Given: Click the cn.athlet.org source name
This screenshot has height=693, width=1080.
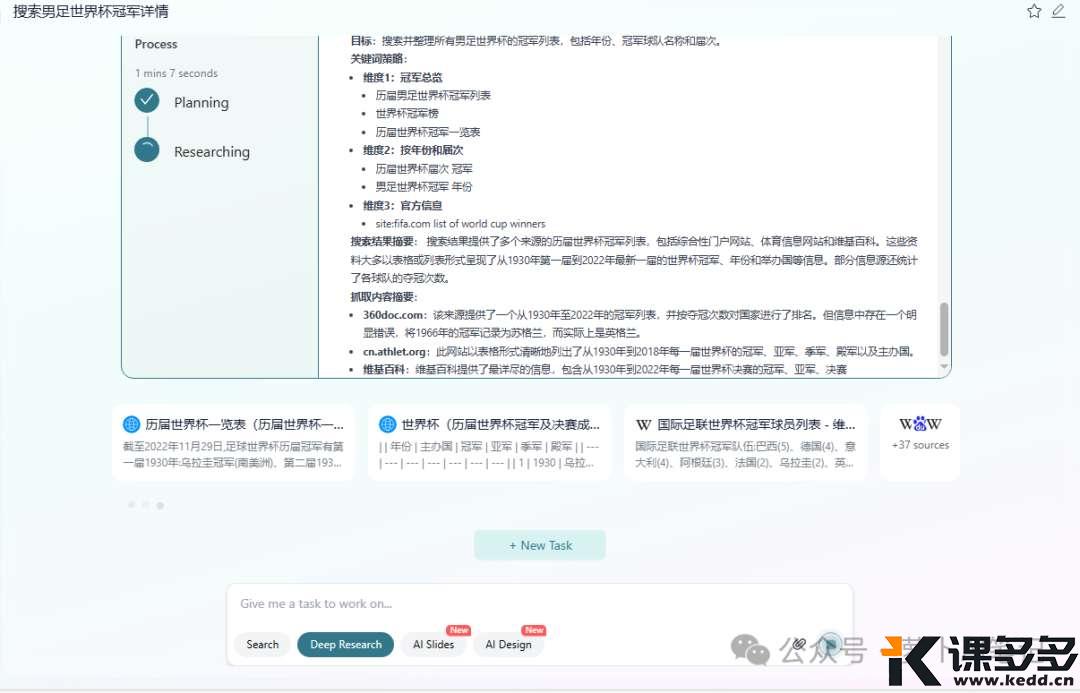Looking at the screenshot, I should pos(396,351).
